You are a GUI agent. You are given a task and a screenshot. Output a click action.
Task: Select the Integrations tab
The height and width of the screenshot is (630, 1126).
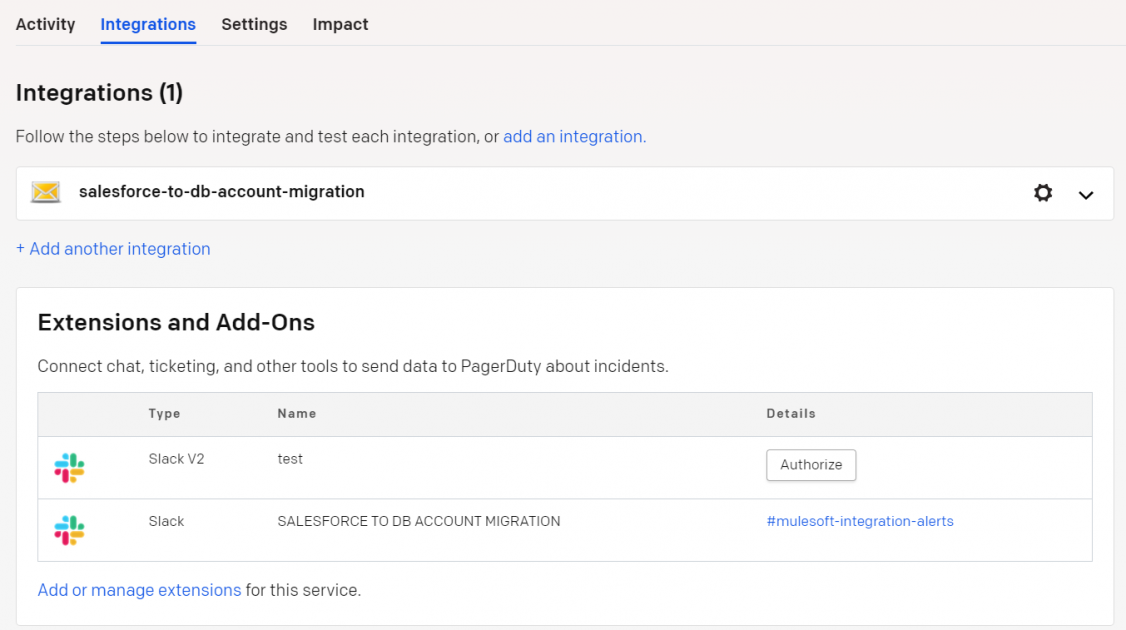148,24
